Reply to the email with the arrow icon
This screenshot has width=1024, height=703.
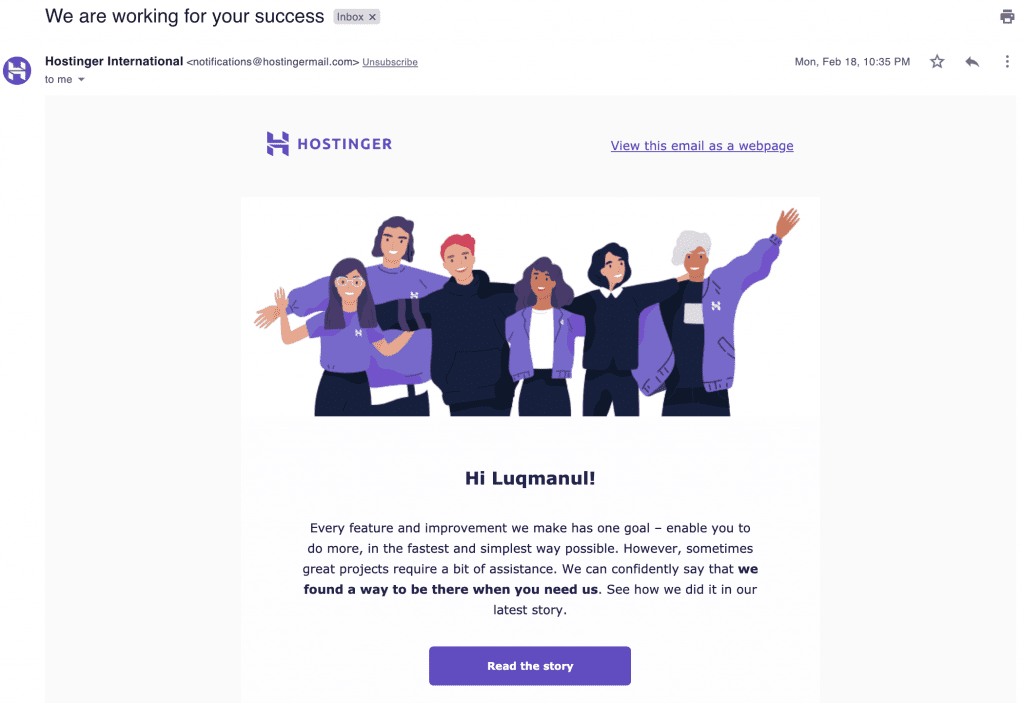972,61
